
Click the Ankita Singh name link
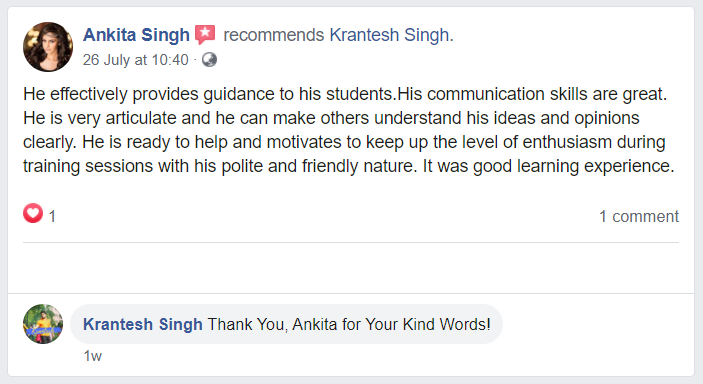pos(136,35)
